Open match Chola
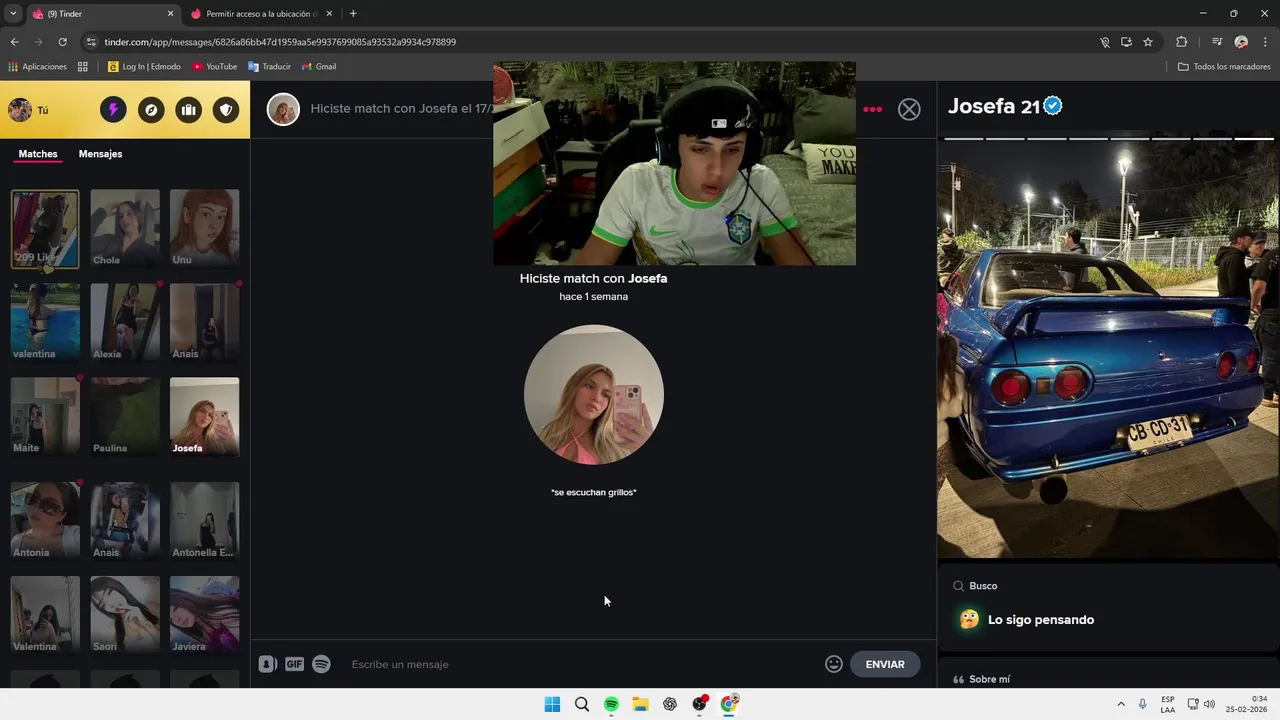Viewport: 1280px width, 720px height. 125,229
